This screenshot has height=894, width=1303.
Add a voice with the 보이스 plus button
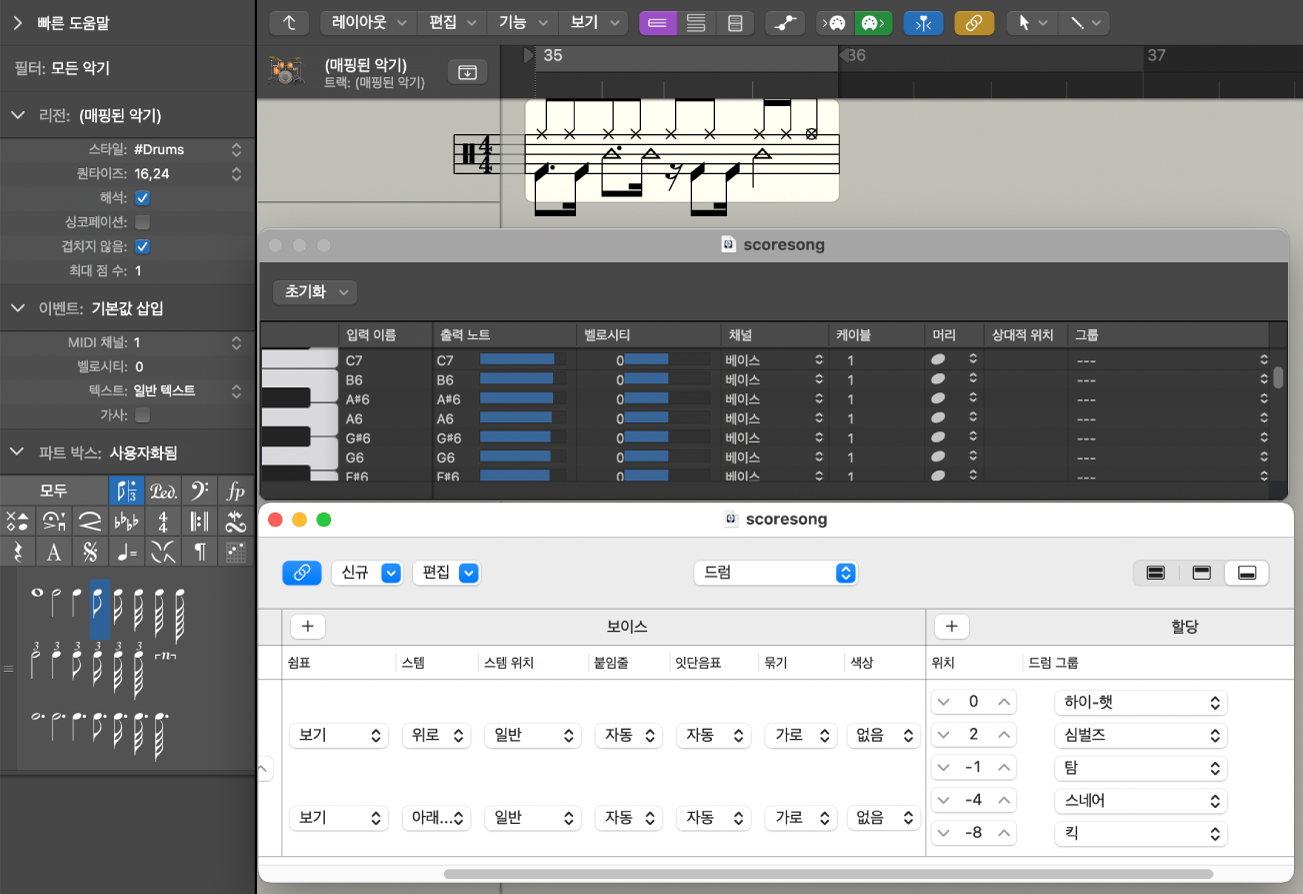pyautogui.click(x=308, y=627)
